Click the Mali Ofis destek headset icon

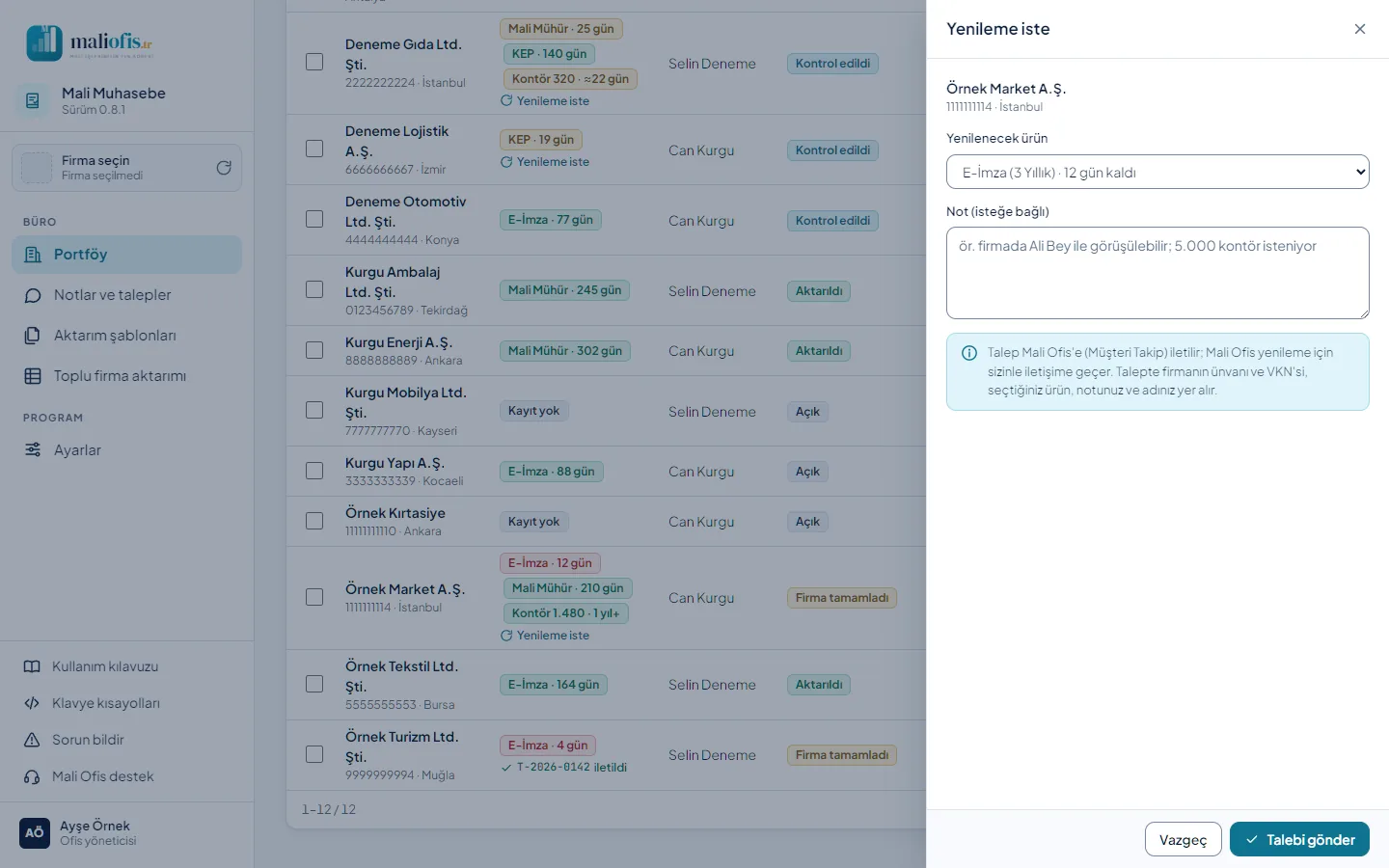tap(32, 776)
